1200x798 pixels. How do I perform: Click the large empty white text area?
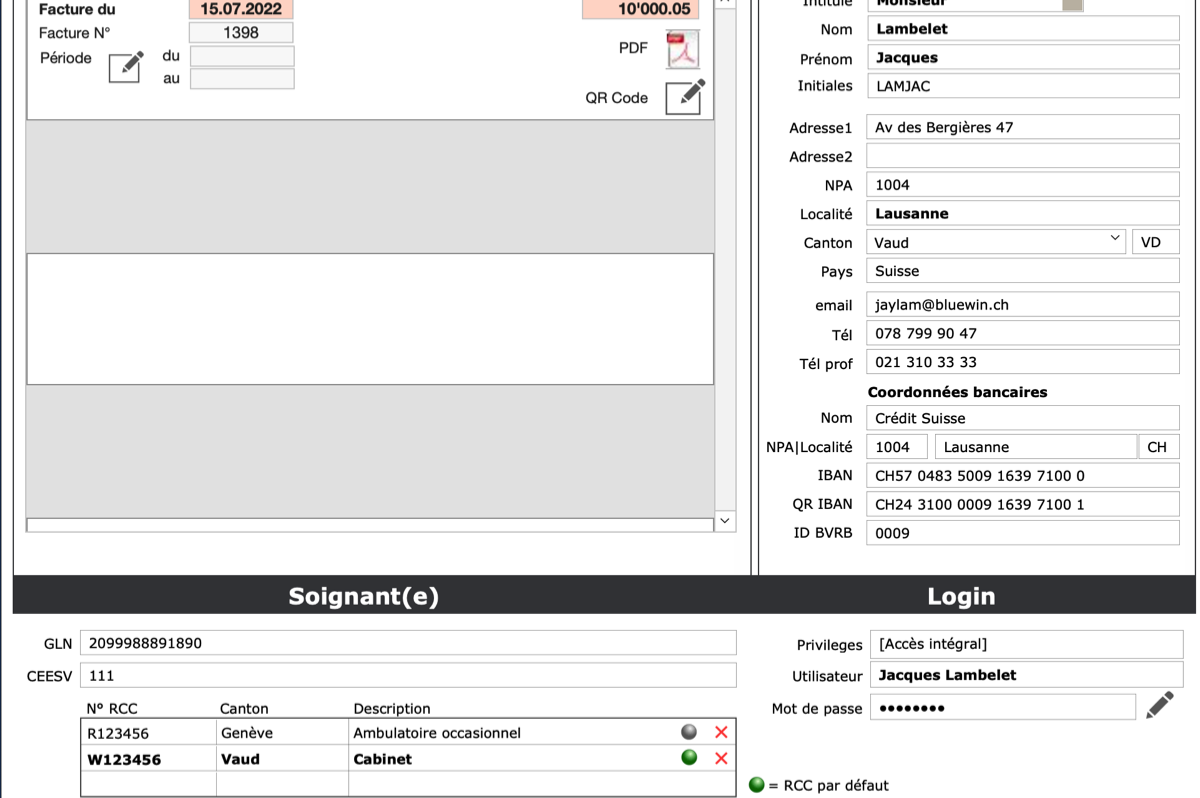coord(370,319)
